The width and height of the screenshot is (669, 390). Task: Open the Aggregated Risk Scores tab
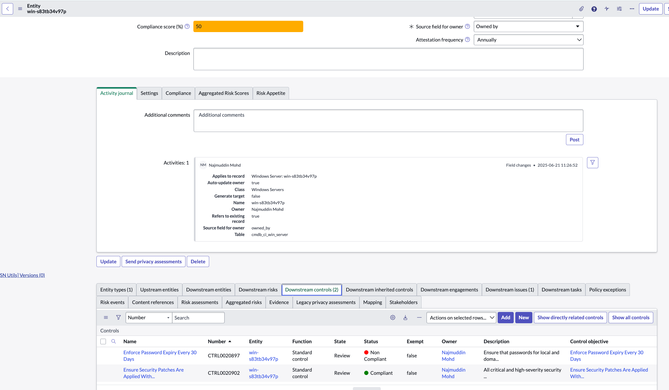point(224,93)
